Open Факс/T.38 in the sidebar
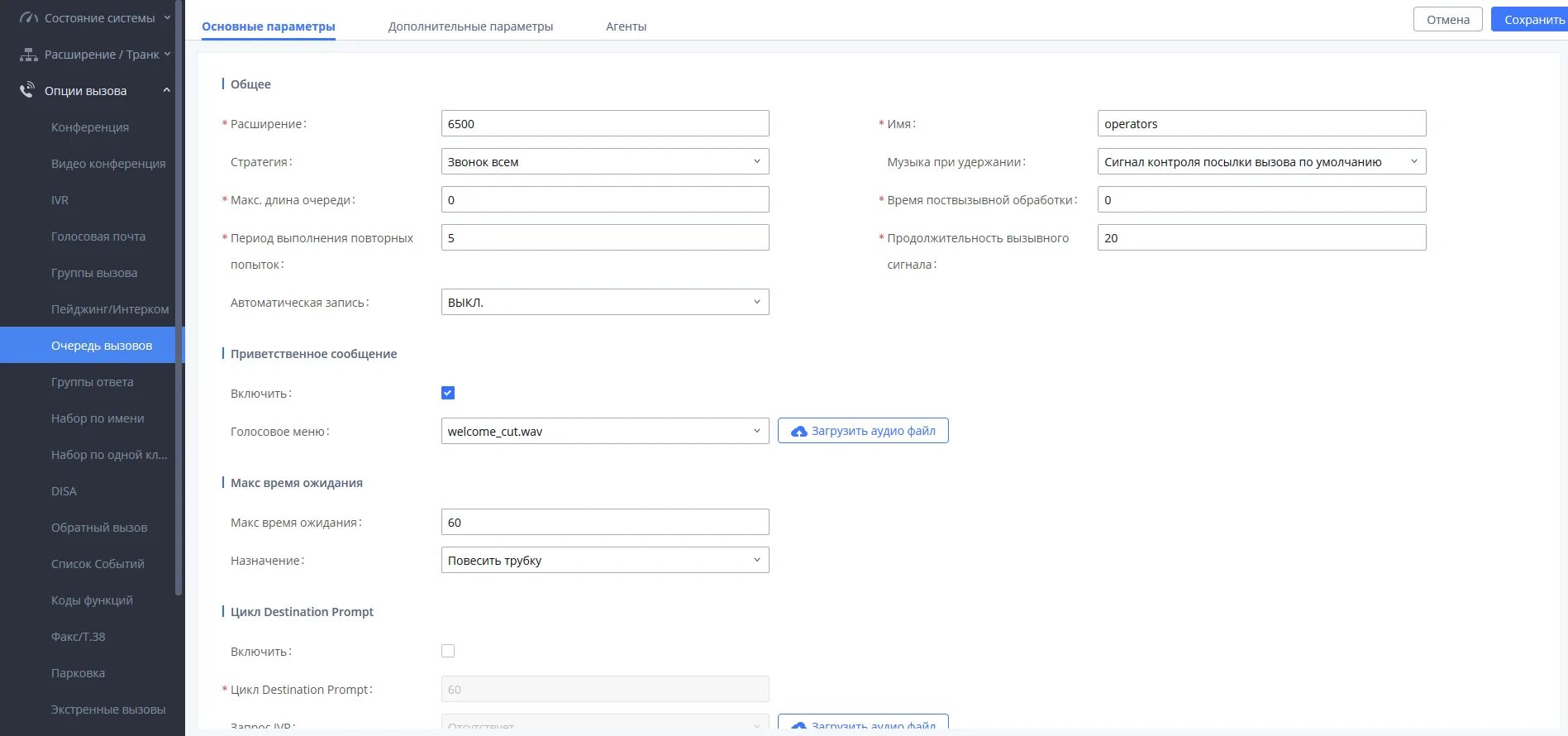 [78, 637]
